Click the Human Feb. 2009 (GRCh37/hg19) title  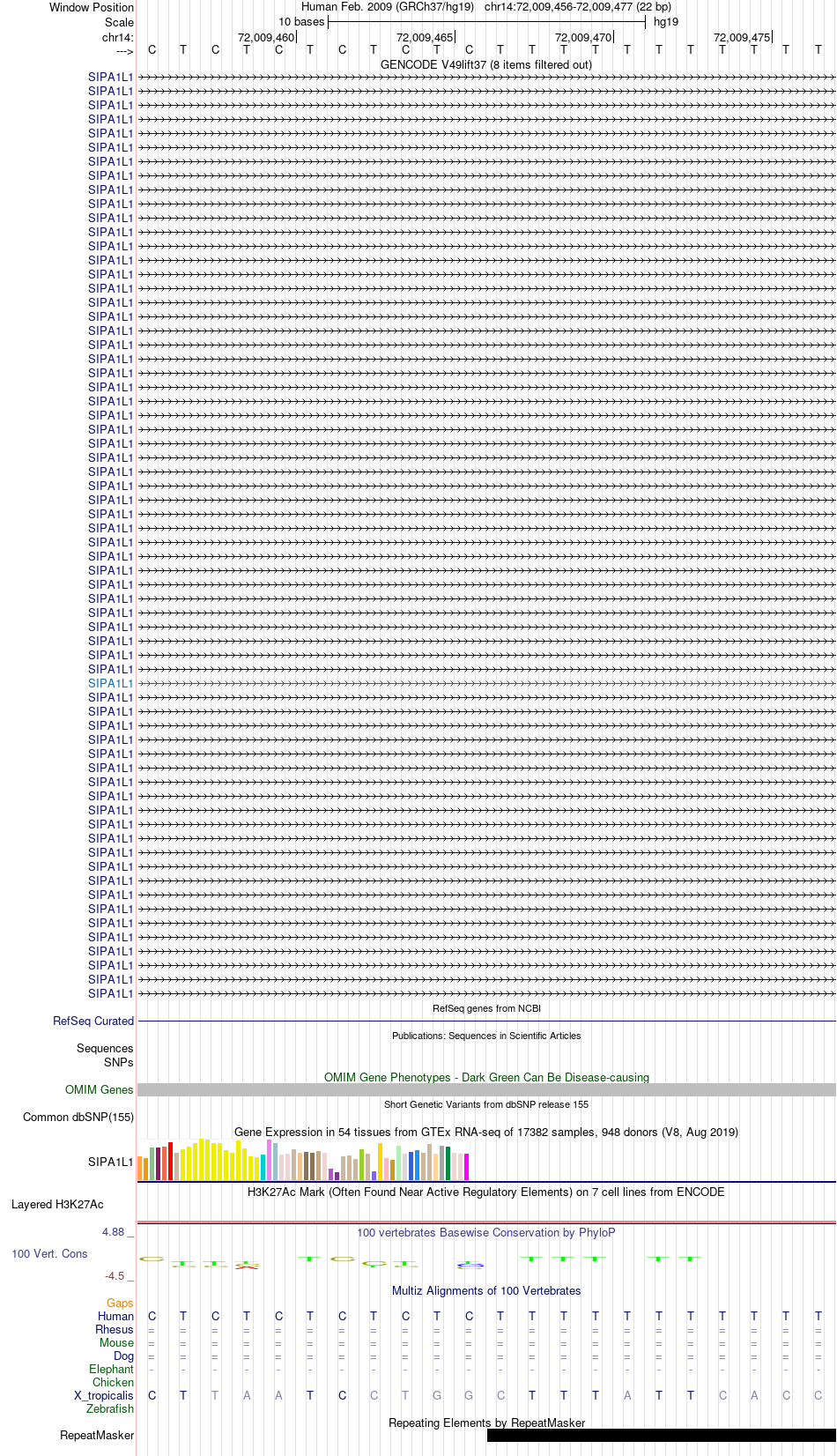(388, 7)
